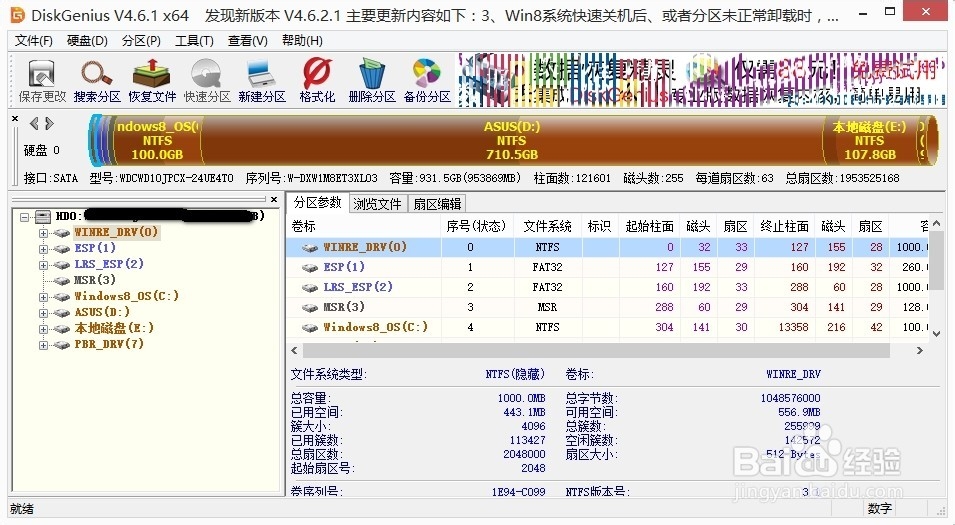The height and width of the screenshot is (525, 955).
Task: Select PBR_DRV(7) in the partition tree
Action: click(109, 344)
